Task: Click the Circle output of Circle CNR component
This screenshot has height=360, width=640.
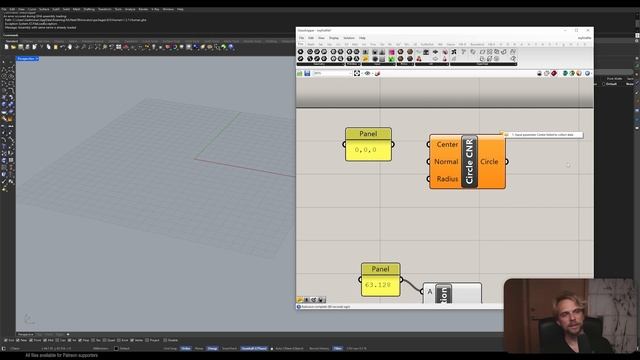Action: pos(489,162)
